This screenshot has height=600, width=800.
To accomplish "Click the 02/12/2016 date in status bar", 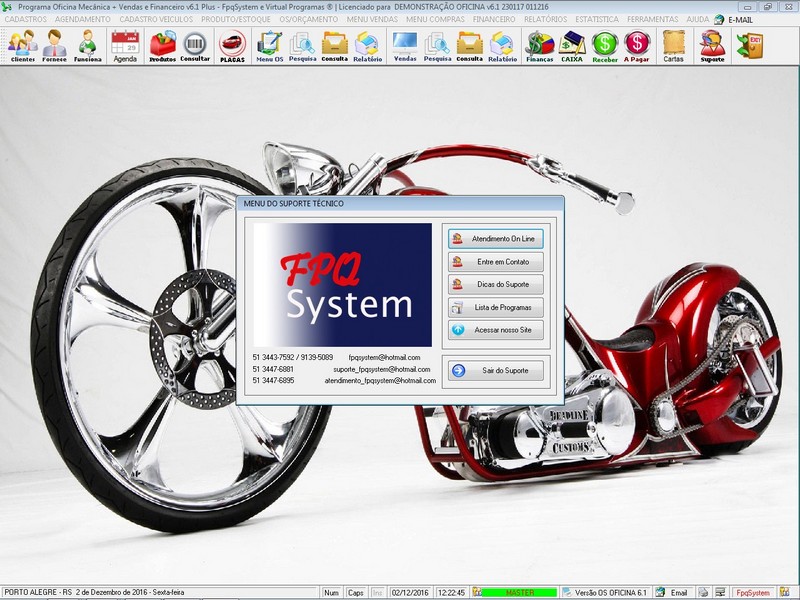I will [410, 592].
